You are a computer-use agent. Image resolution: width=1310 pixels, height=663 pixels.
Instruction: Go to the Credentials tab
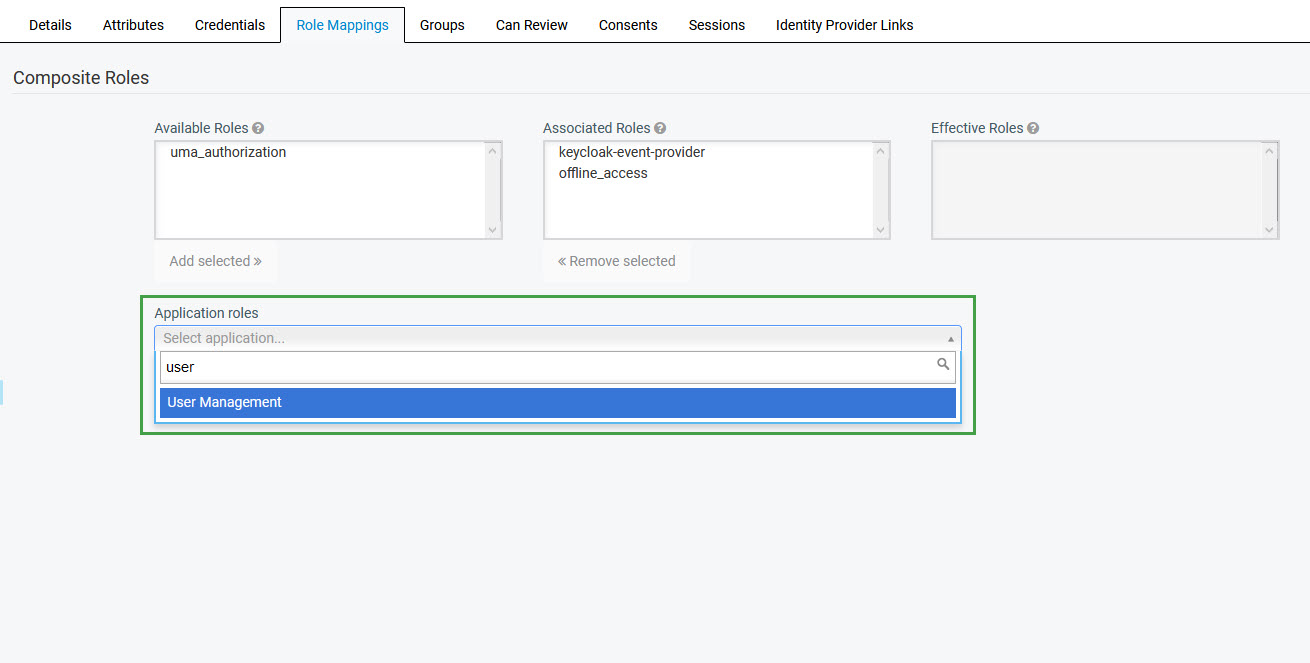[229, 25]
